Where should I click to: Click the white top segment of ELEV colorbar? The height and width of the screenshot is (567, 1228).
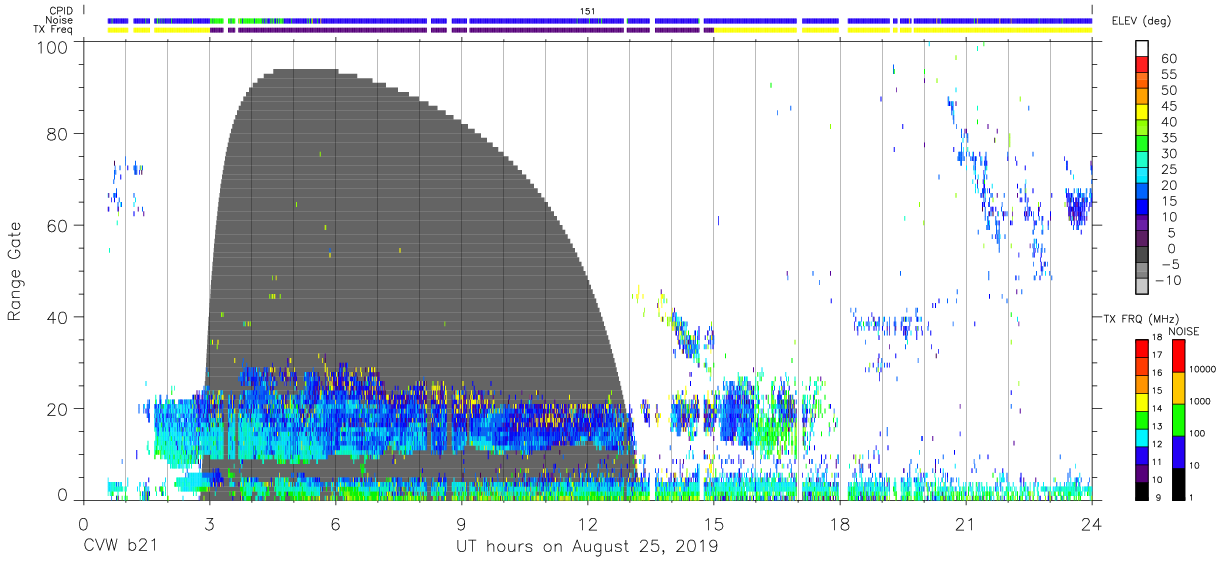1142,49
